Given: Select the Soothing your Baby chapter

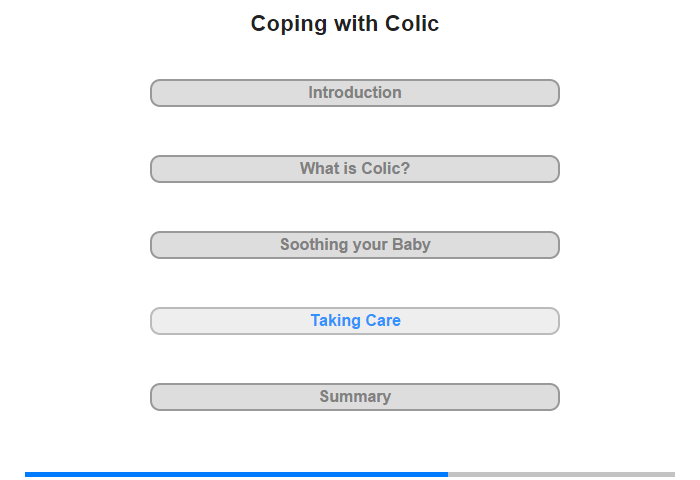Looking at the screenshot, I should [x=355, y=245].
